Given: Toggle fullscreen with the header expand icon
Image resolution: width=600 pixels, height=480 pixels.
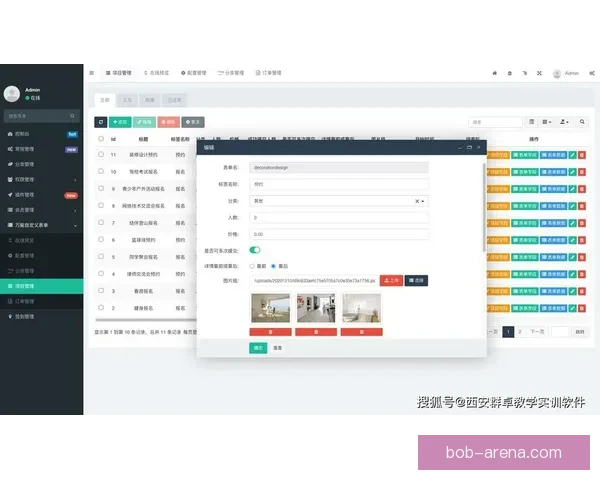Looking at the screenshot, I should click(x=539, y=73).
